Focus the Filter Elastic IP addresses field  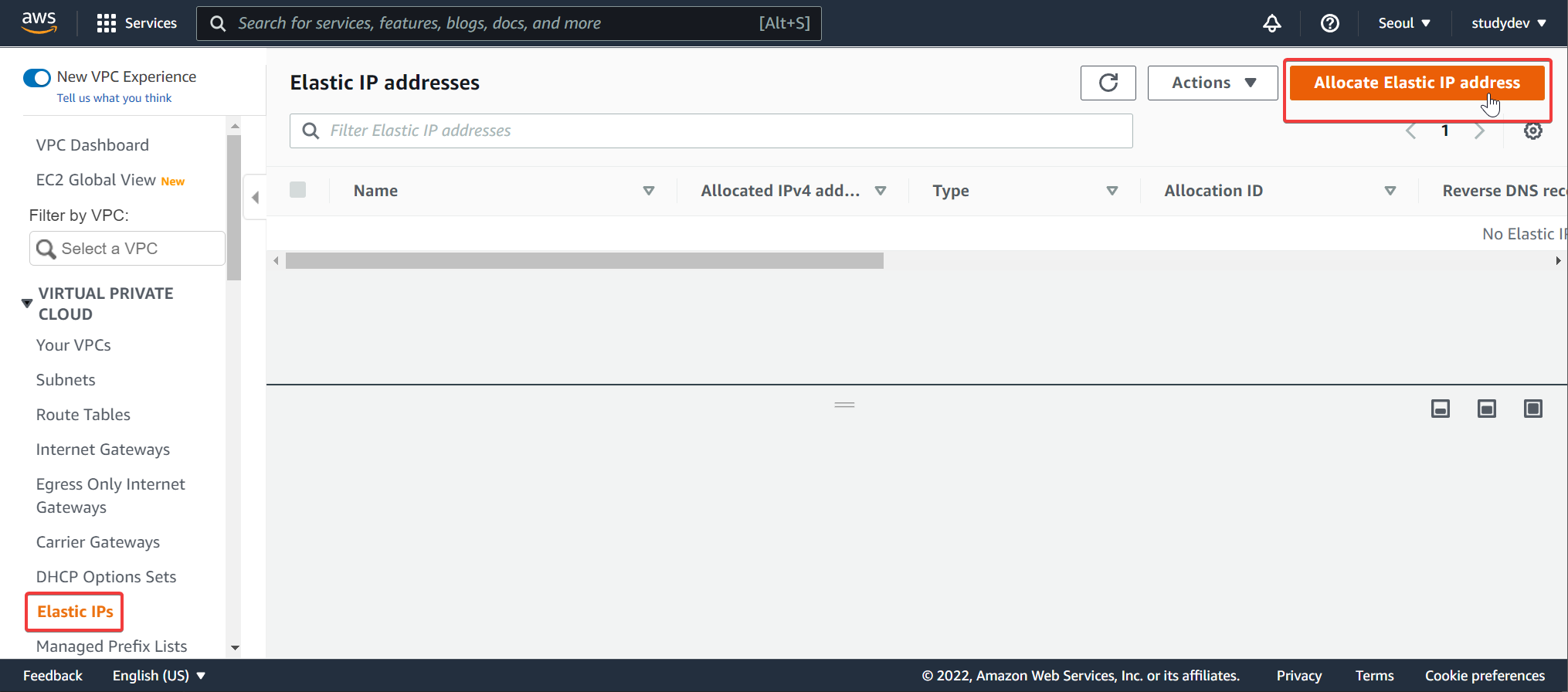711,131
